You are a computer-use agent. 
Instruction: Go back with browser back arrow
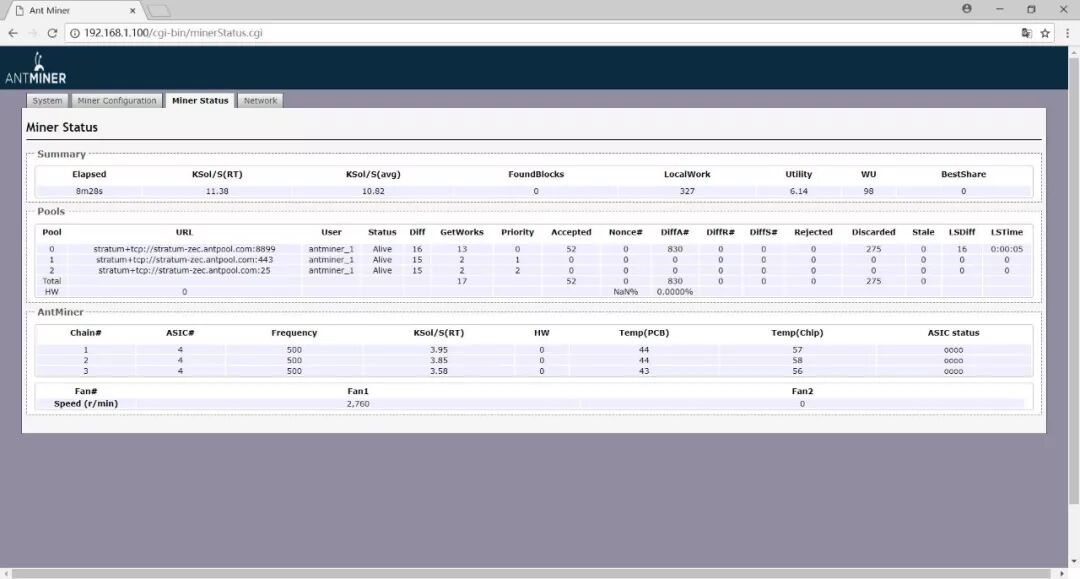click(12, 33)
